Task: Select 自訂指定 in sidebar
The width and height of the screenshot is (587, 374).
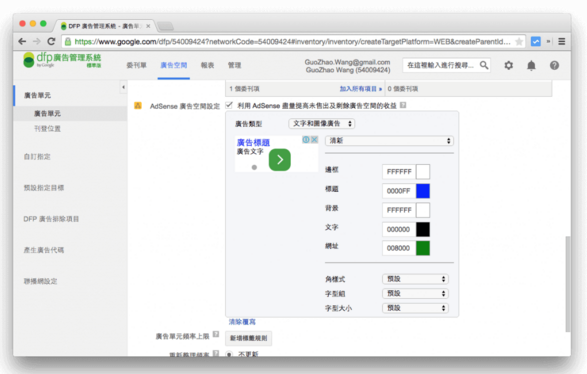Action: tap(37, 156)
